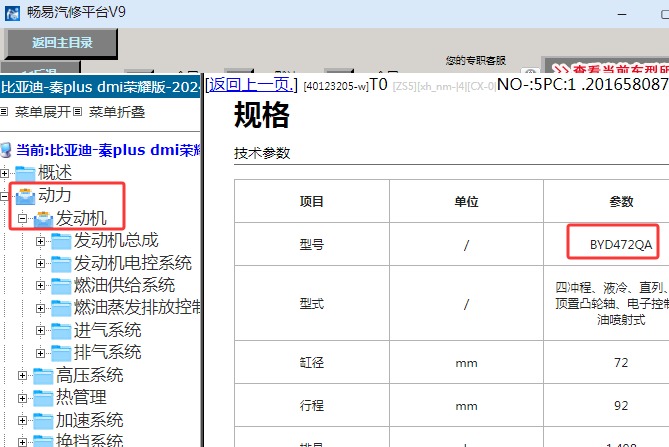Select 概述 in the tree
The width and height of the screenshot is (669, 447).
pyautogui.click(x=55, y=173)
